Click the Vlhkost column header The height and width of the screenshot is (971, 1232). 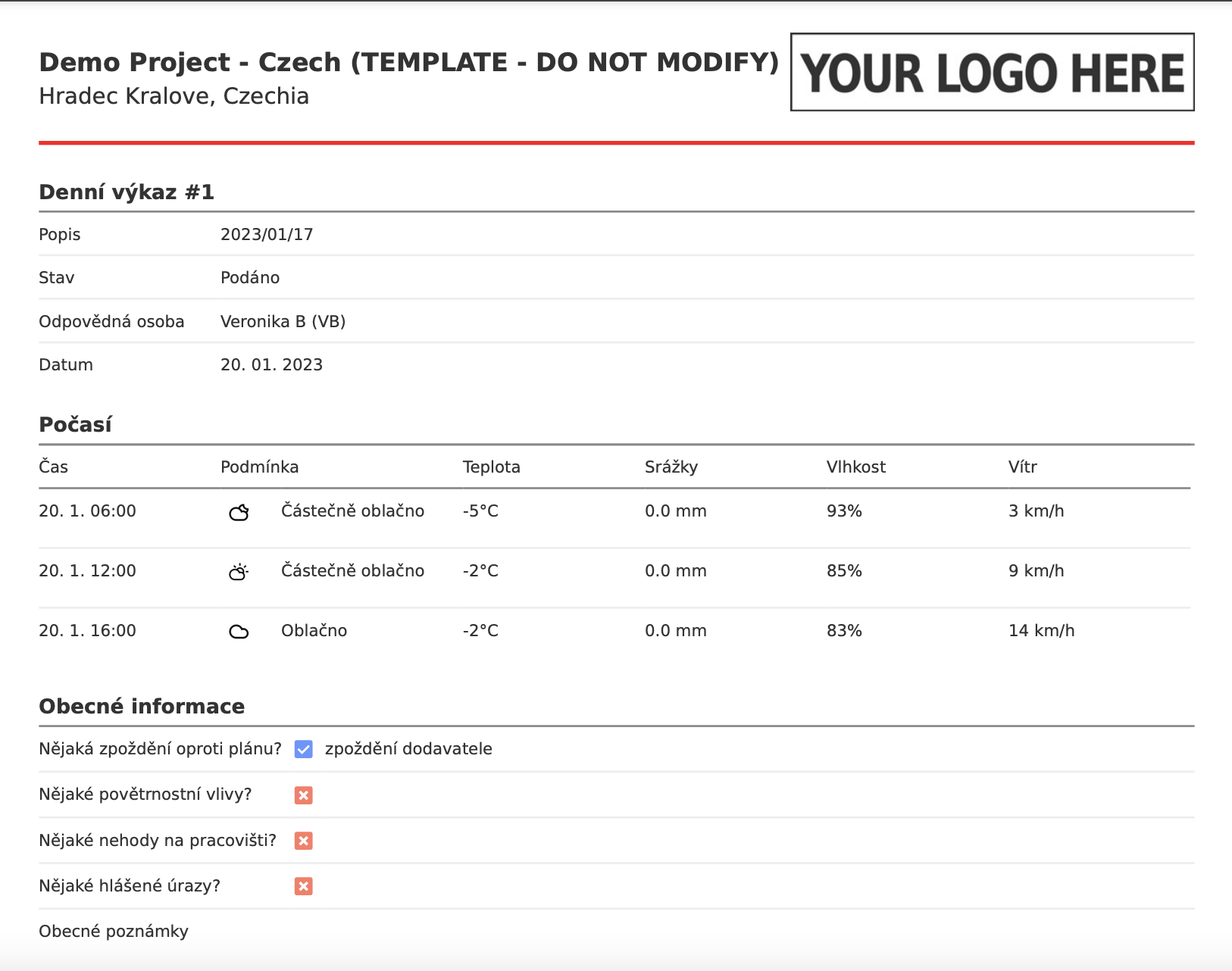click(856, 467)
